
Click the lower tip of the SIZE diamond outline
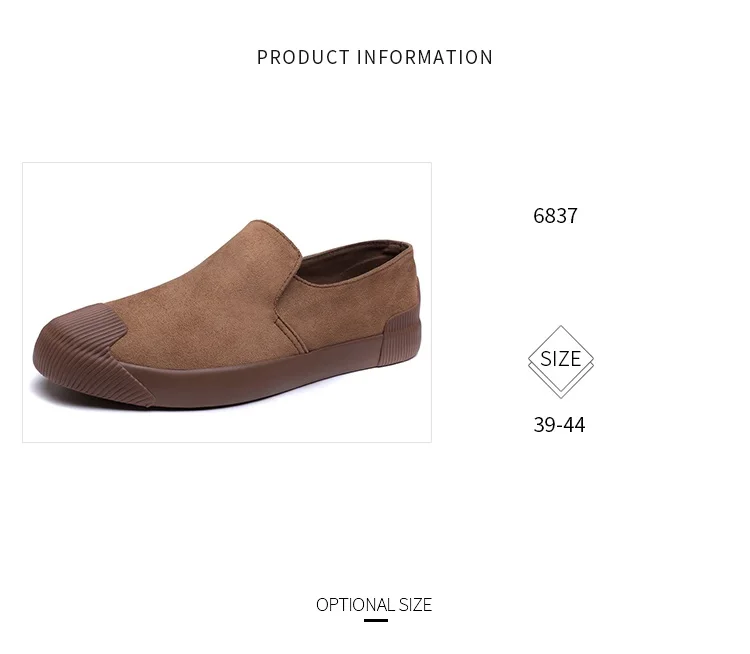pos(561,394)
